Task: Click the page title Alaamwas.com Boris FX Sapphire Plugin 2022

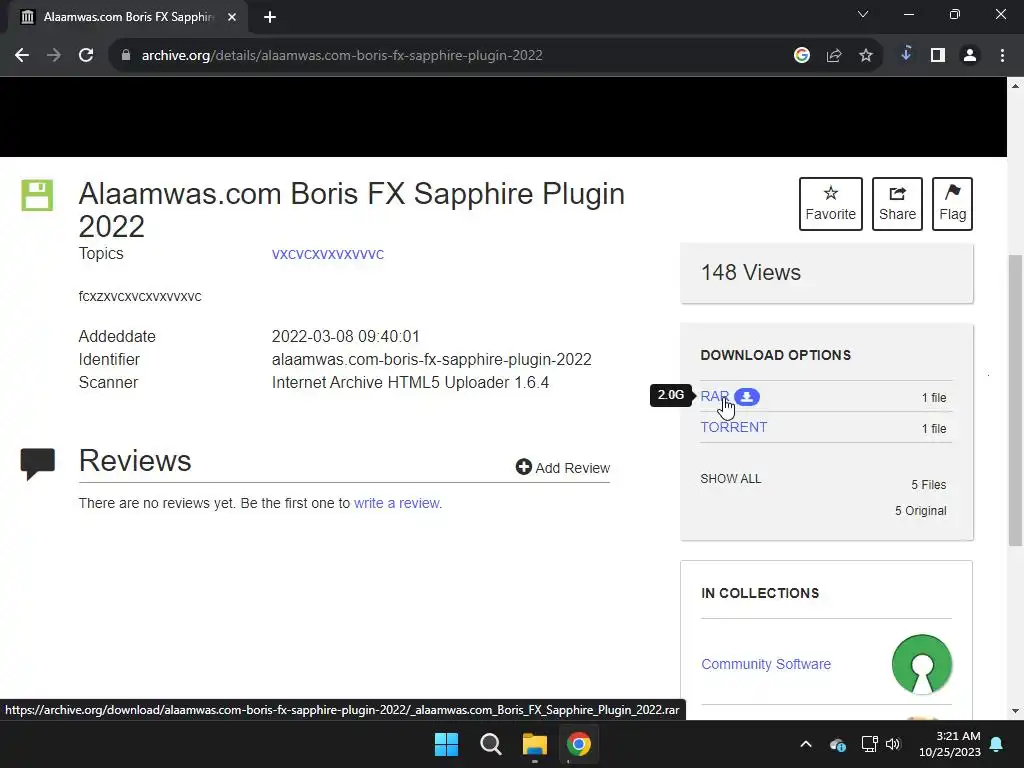Action: (351, 210)
